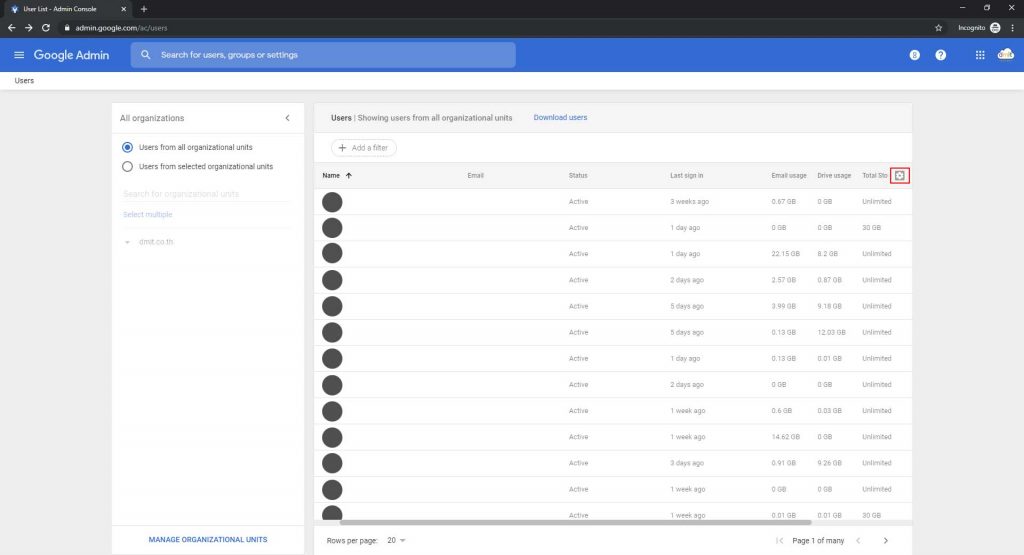Open the main menu hamburger icon
This screenshot has width=1024, height=555.
coord(19,55)
